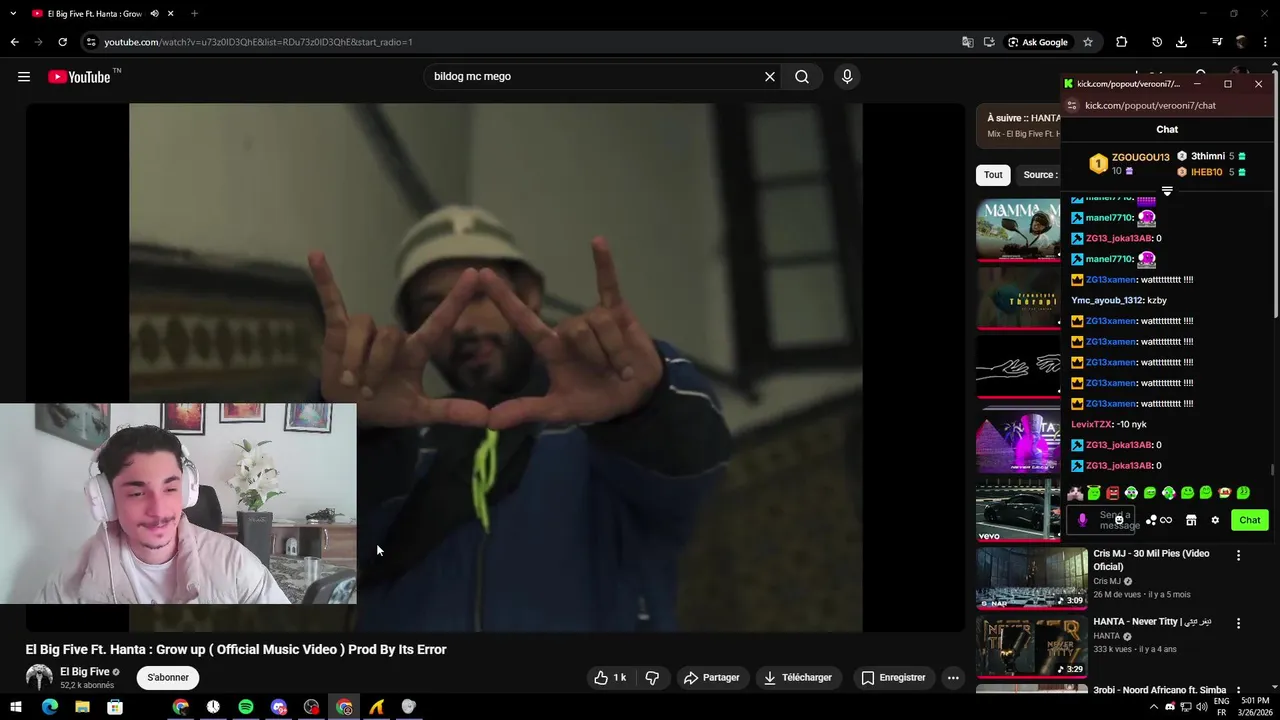
Task: Send message with green Chat button
Action: tap(1250, 520)
